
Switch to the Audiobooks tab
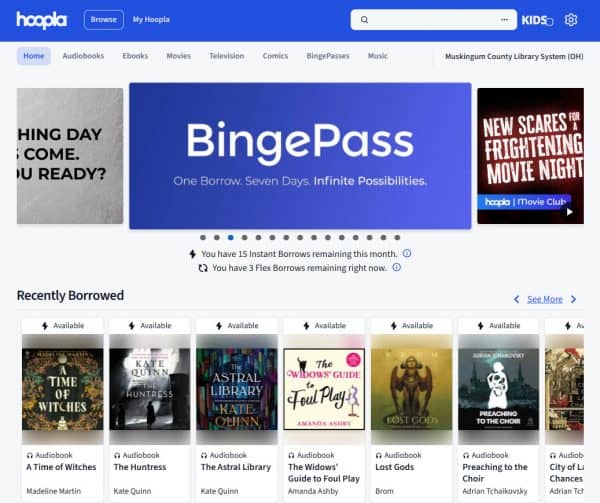pyautogui.click(x=83, y=56)
